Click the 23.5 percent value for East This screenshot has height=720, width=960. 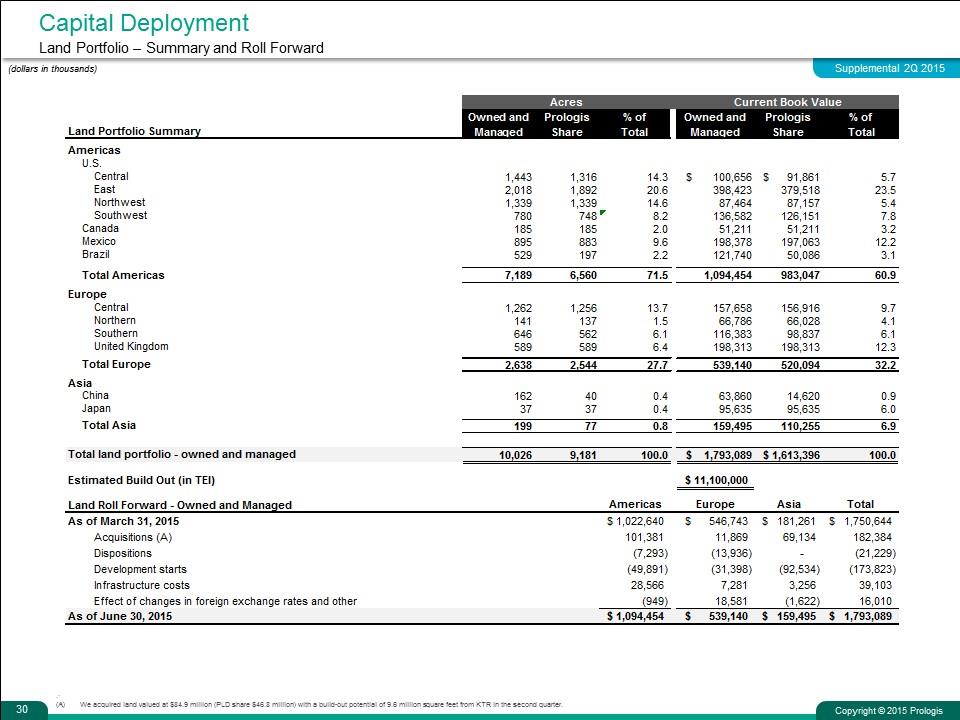pos(885,190)
